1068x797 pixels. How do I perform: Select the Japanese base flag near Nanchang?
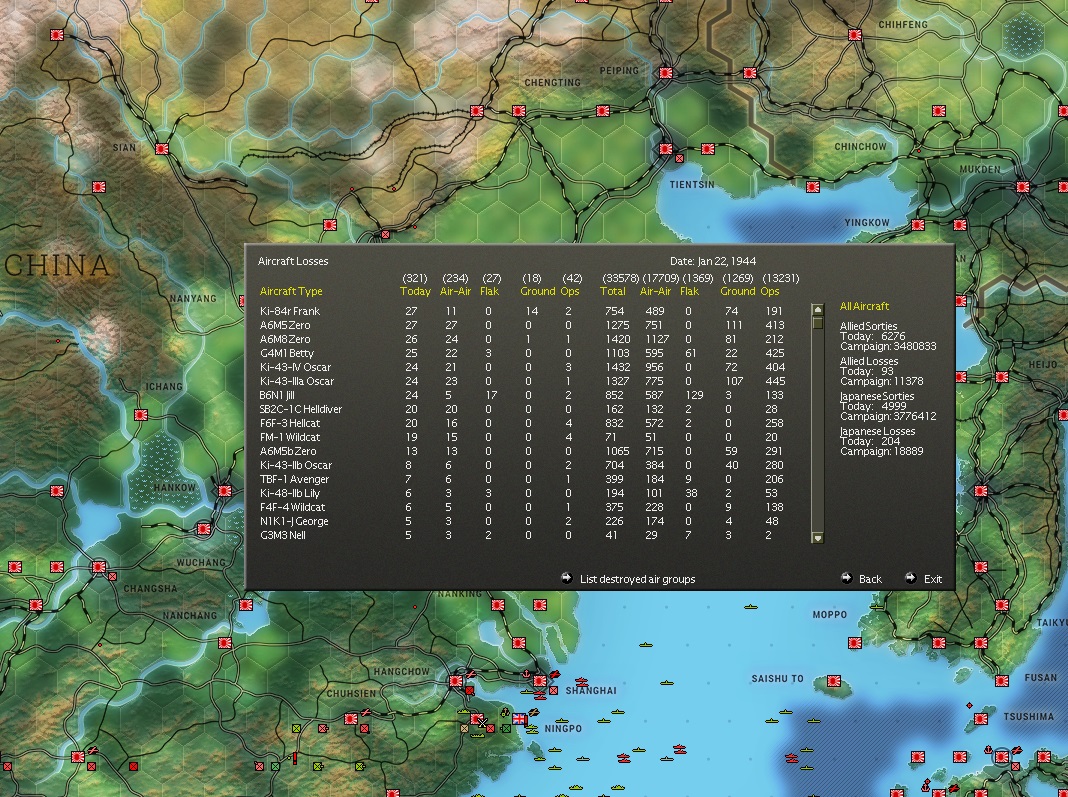pyautogui.click(x=224, y=642)
